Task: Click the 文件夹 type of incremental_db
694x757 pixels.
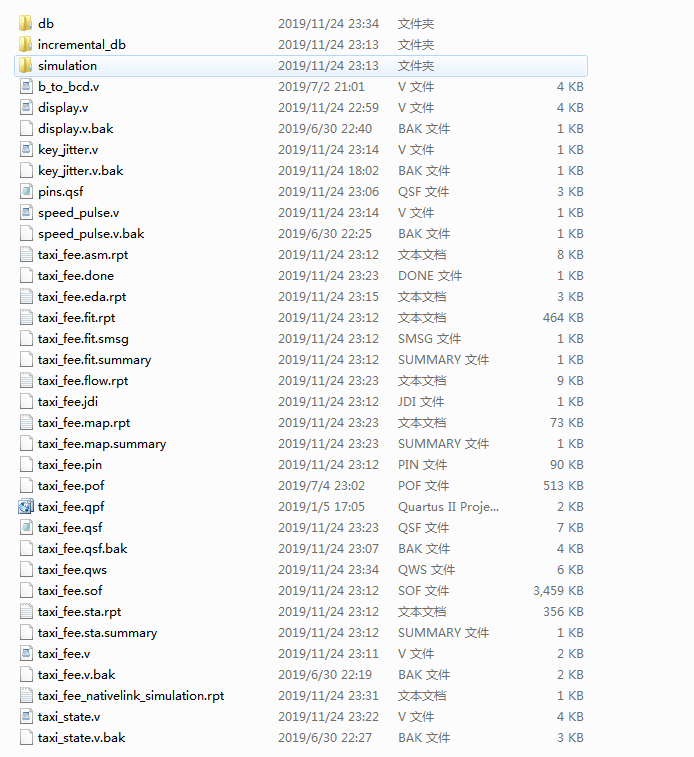Action: [x=416, y=44]
